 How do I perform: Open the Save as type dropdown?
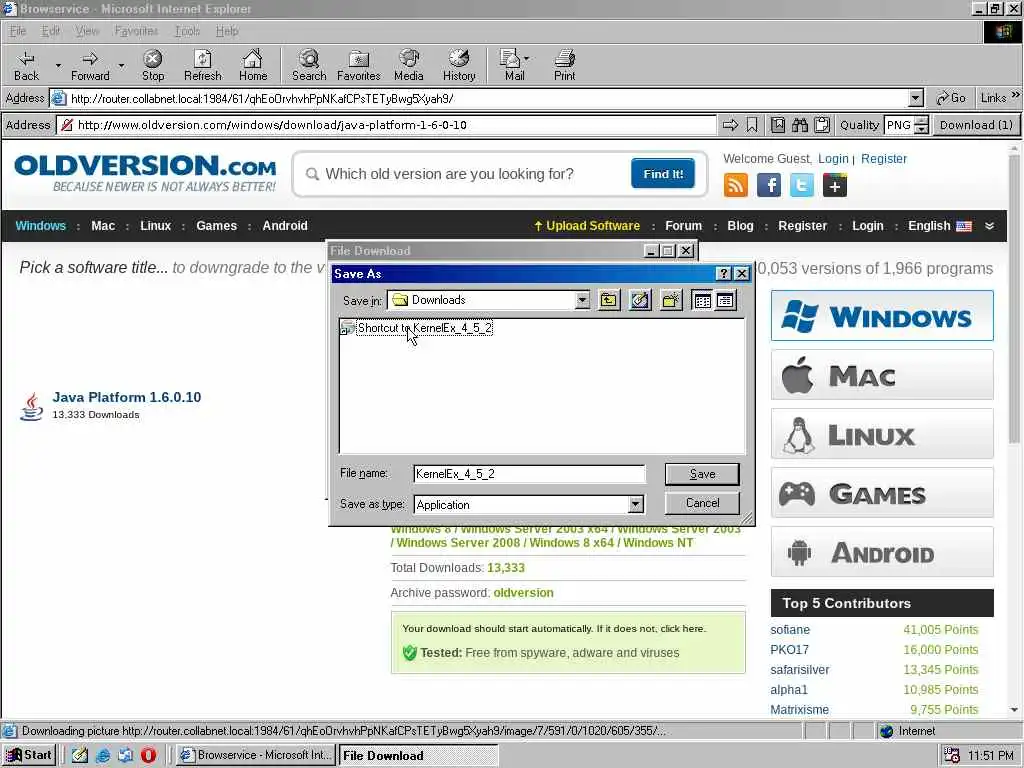[635, 504]
